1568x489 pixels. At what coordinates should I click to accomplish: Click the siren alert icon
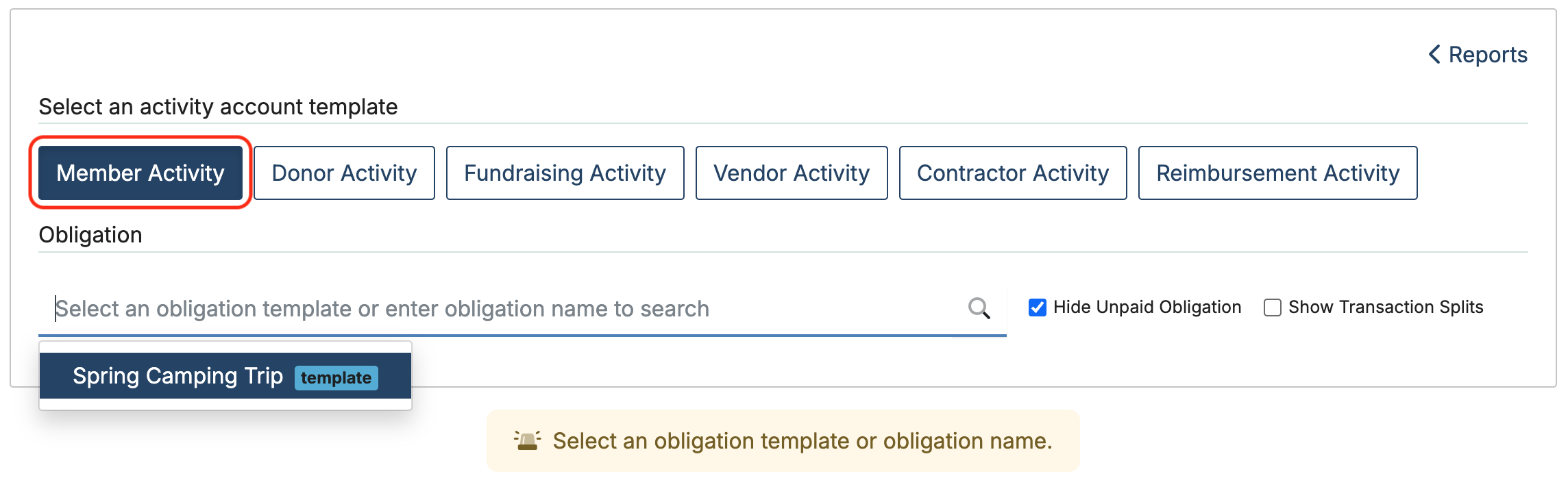point(528,440)
